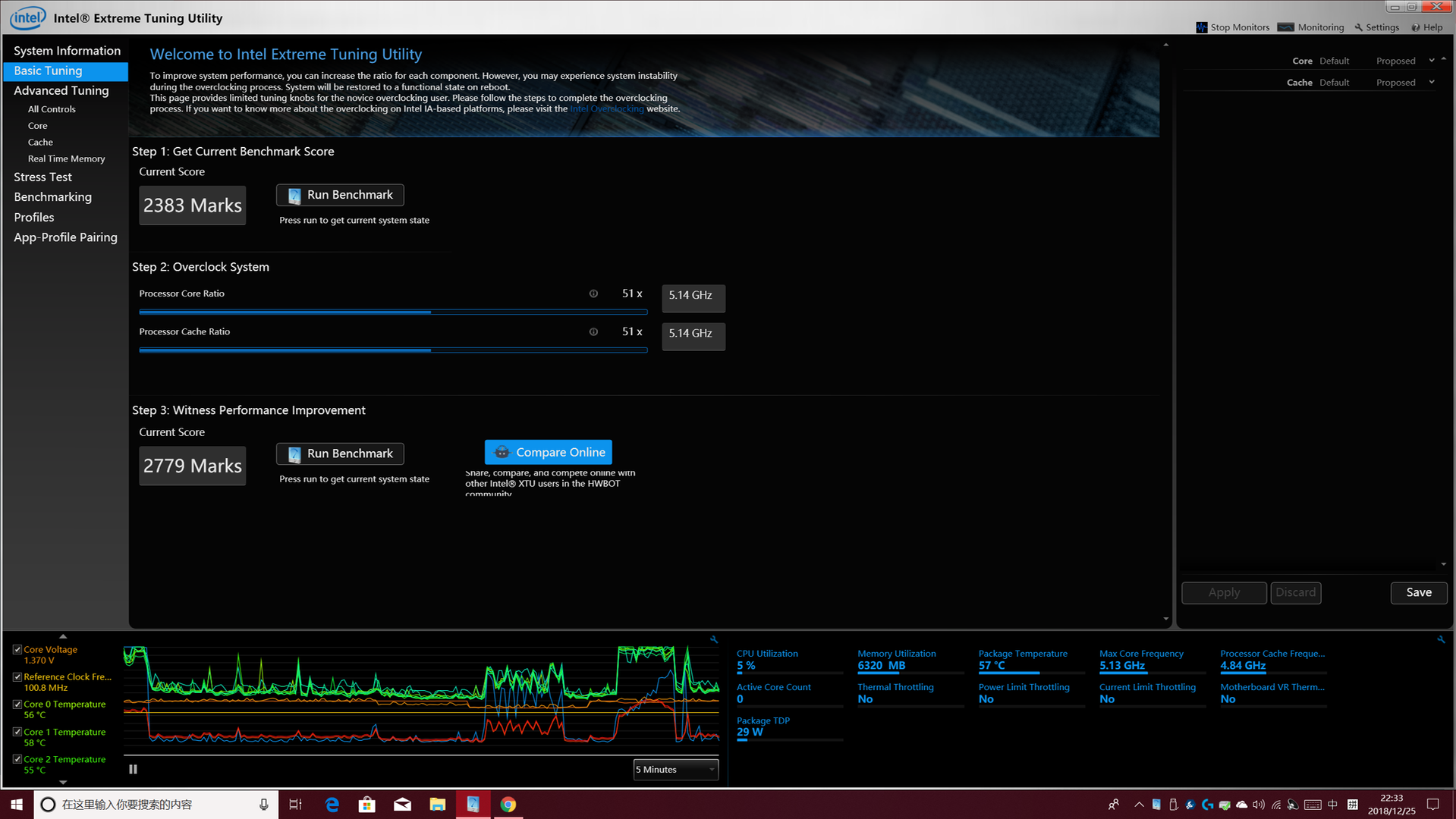Viewport: 1456px width, 819px height.
Task: Open Microsoft Store from taskbar
Action: [x=367, y=804]
